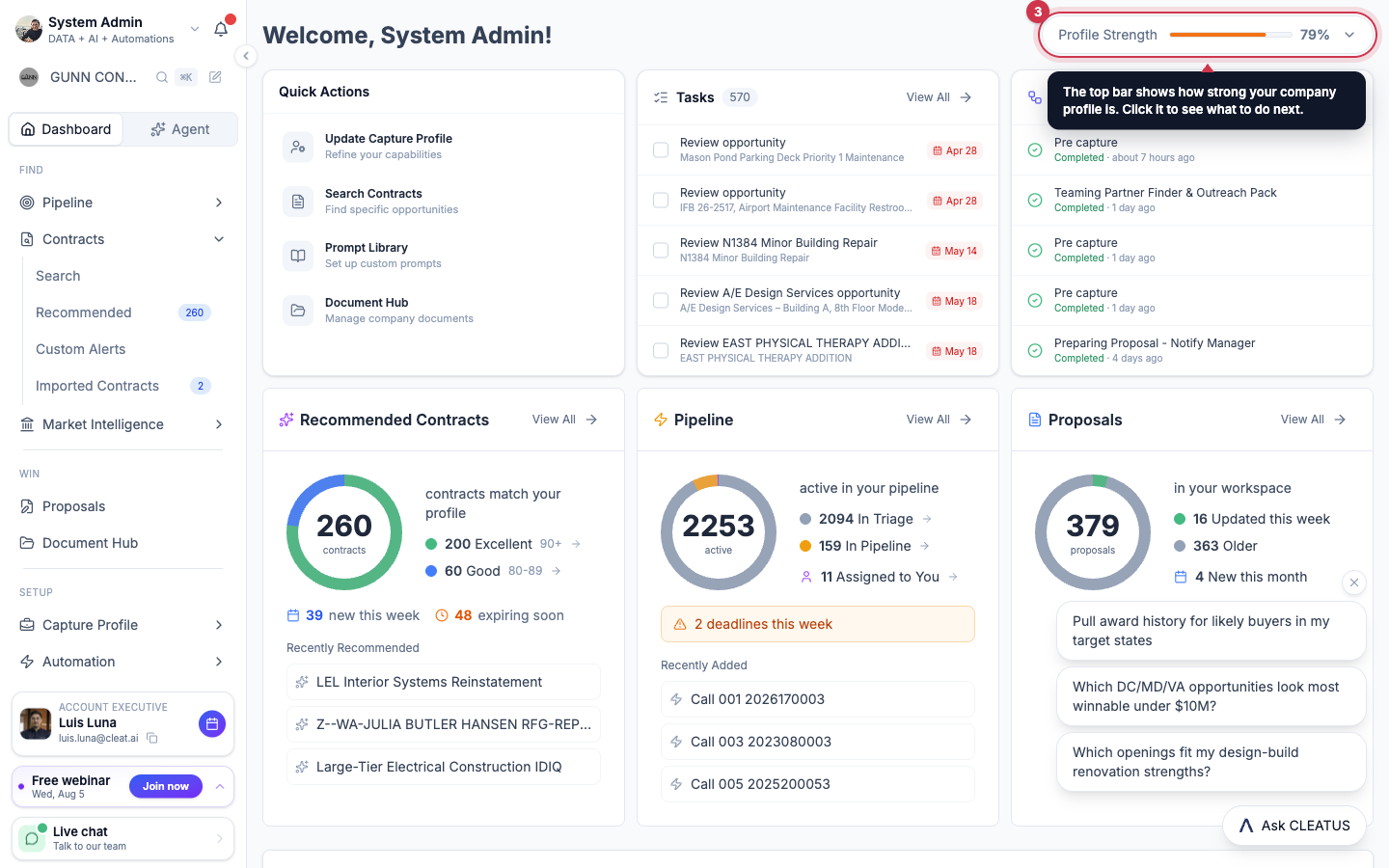Open Live chat chevron arrow
The width and height of the screenshot is (1389, 868).
[x=220, y=839]
